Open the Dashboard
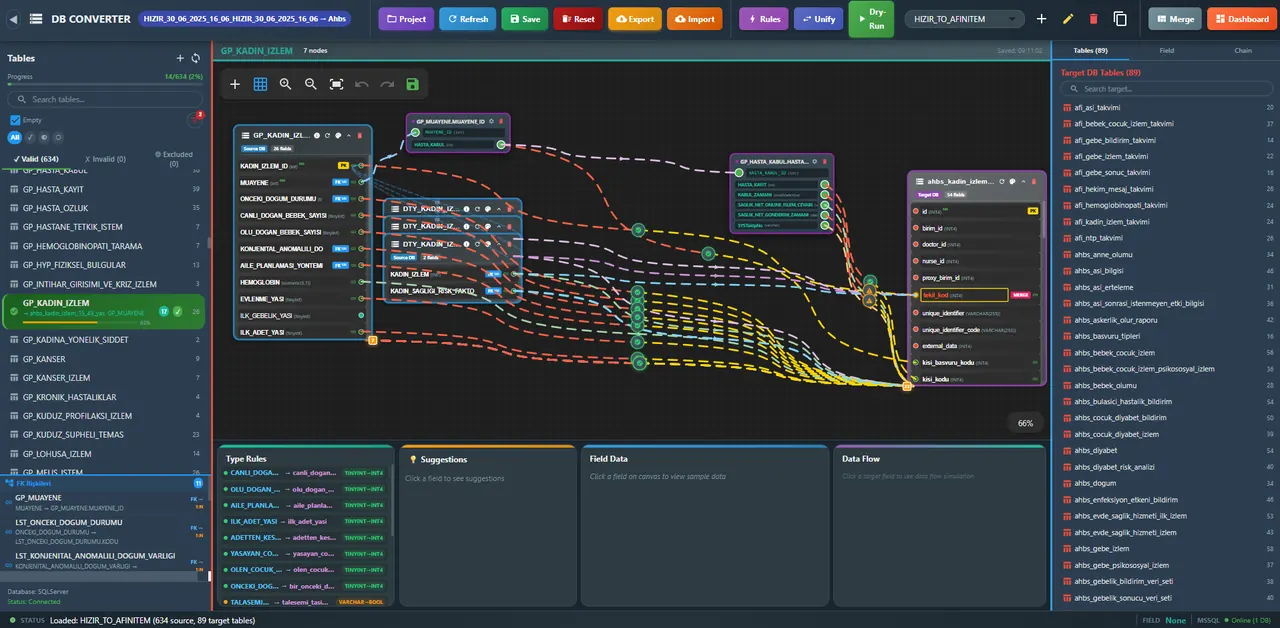Viewport: 1280px width, 628px height. click(1241, 19)
